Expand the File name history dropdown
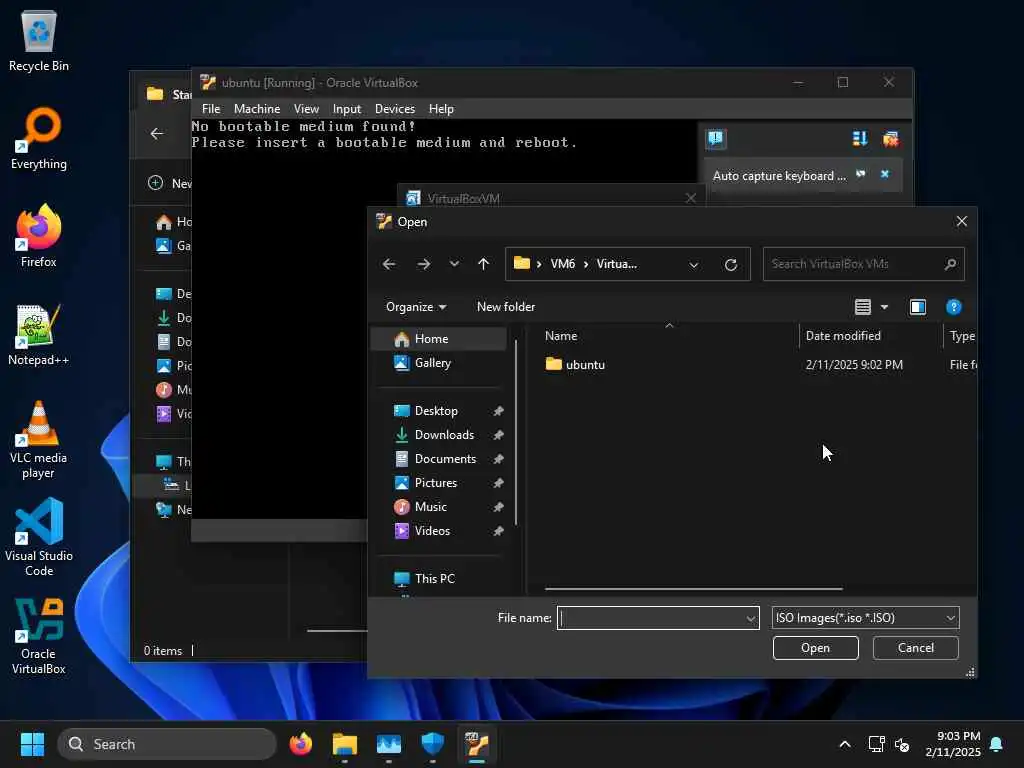The image size is (1024, 768). (x=751, y=618)
